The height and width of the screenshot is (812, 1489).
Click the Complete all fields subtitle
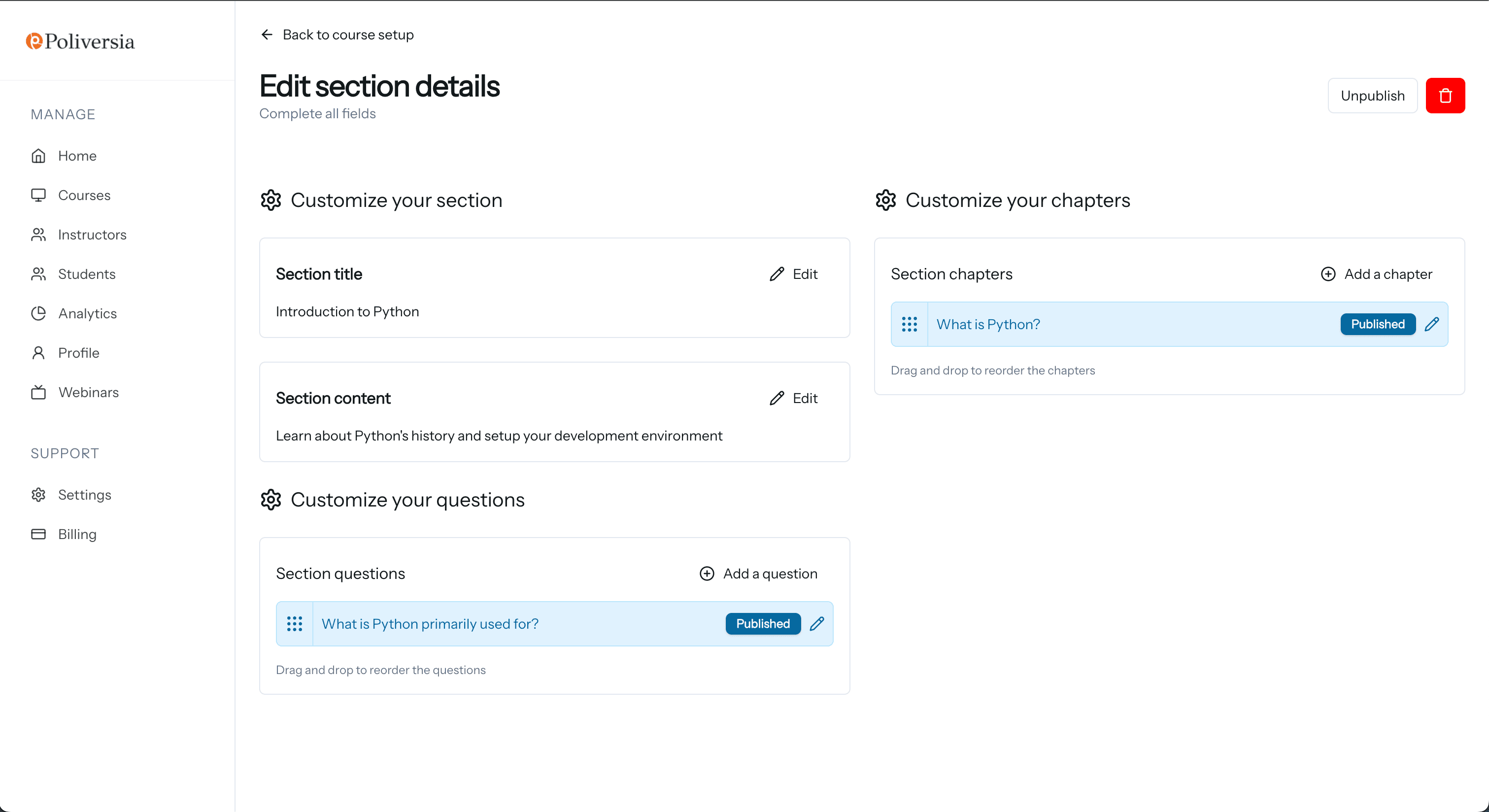coord(317,113)
